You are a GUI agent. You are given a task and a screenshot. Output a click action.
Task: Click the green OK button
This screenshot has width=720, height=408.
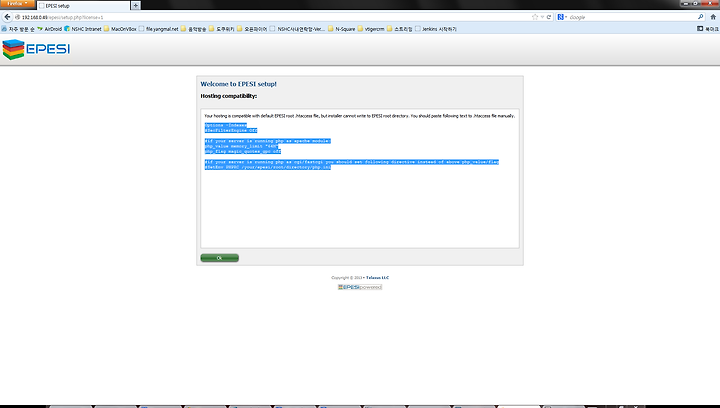(219, 258)
